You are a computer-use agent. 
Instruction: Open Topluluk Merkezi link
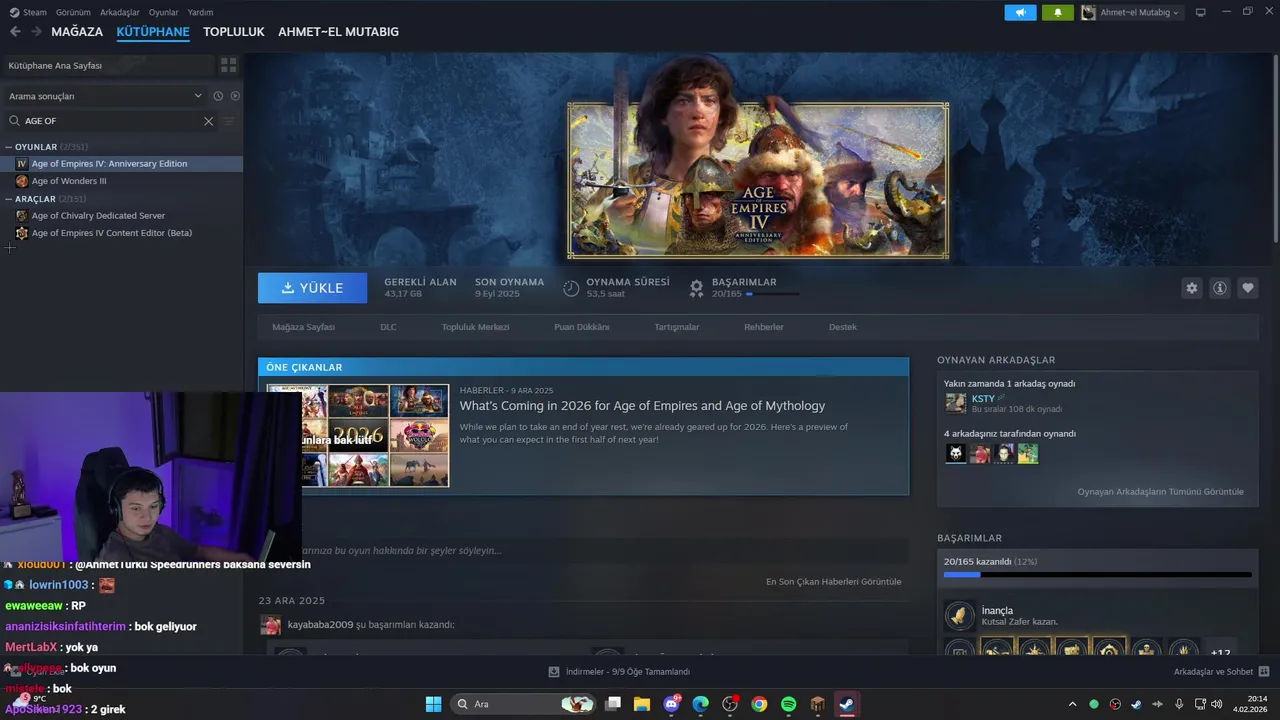(x=475, y=327)
